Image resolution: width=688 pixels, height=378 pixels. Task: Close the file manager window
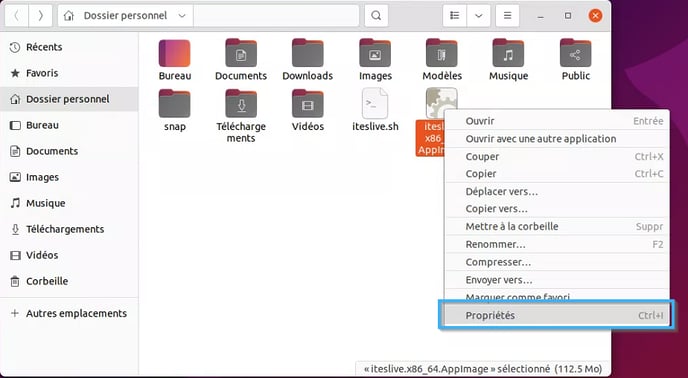coord(595,16)
